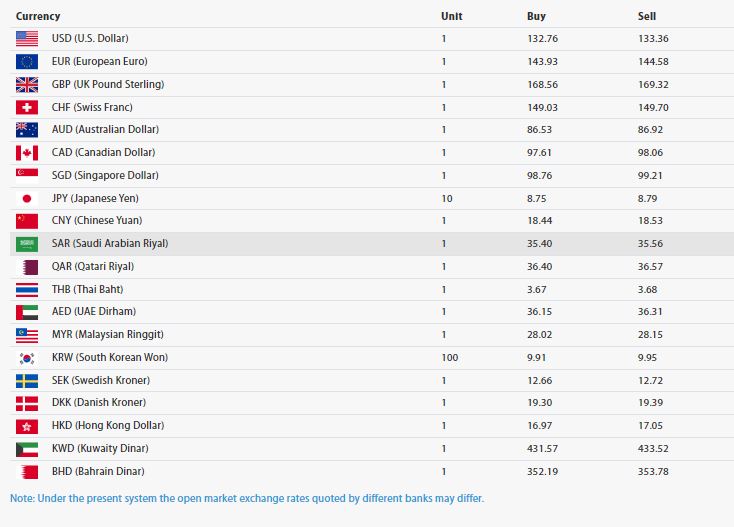Click the UK Pound Sterling flag icon
This screenshot has width=734, height=527.
[27, 84]
